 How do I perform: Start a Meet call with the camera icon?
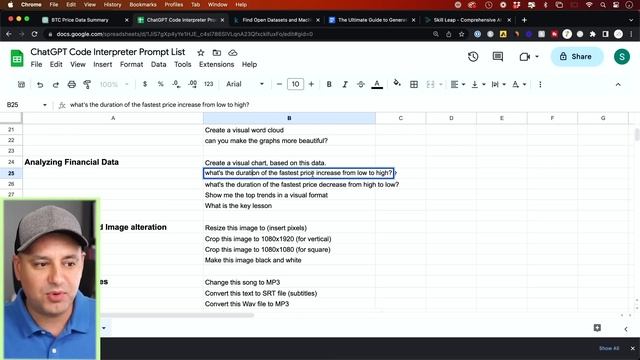click(524, 57)
